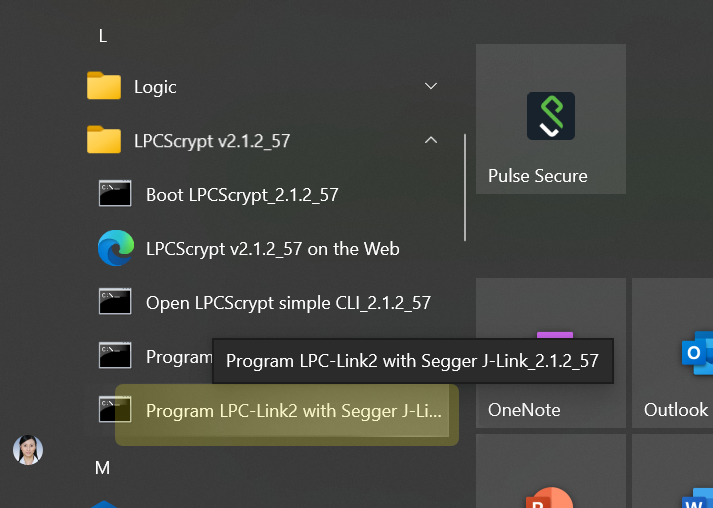Viewport: 713px width, 508px height.
Task: Run Program LPC-Link2 with Segger J-Link
Action: pos(293,410)
